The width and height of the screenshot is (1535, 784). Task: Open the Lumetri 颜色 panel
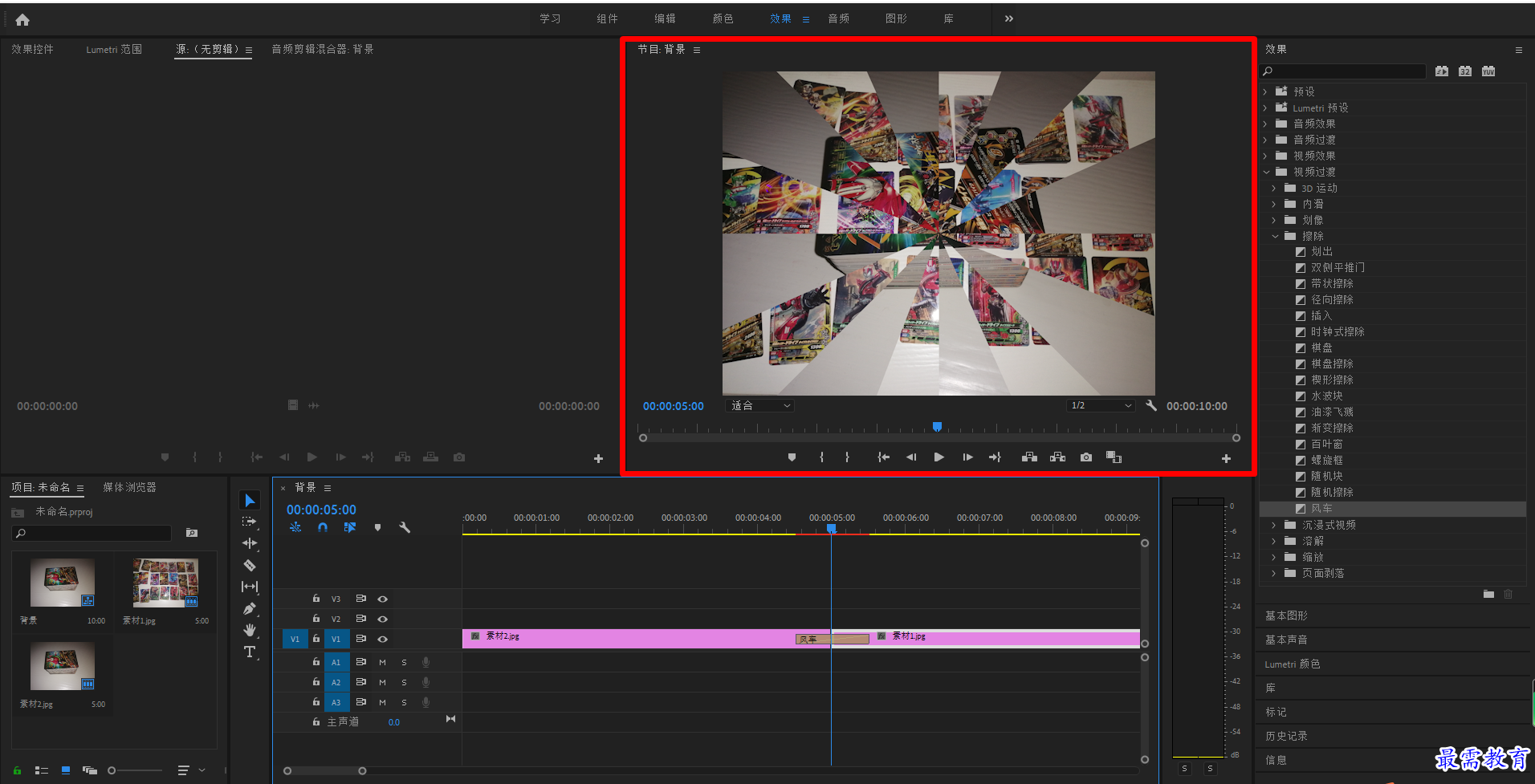pyautogui.click(x=1292, y=664)
